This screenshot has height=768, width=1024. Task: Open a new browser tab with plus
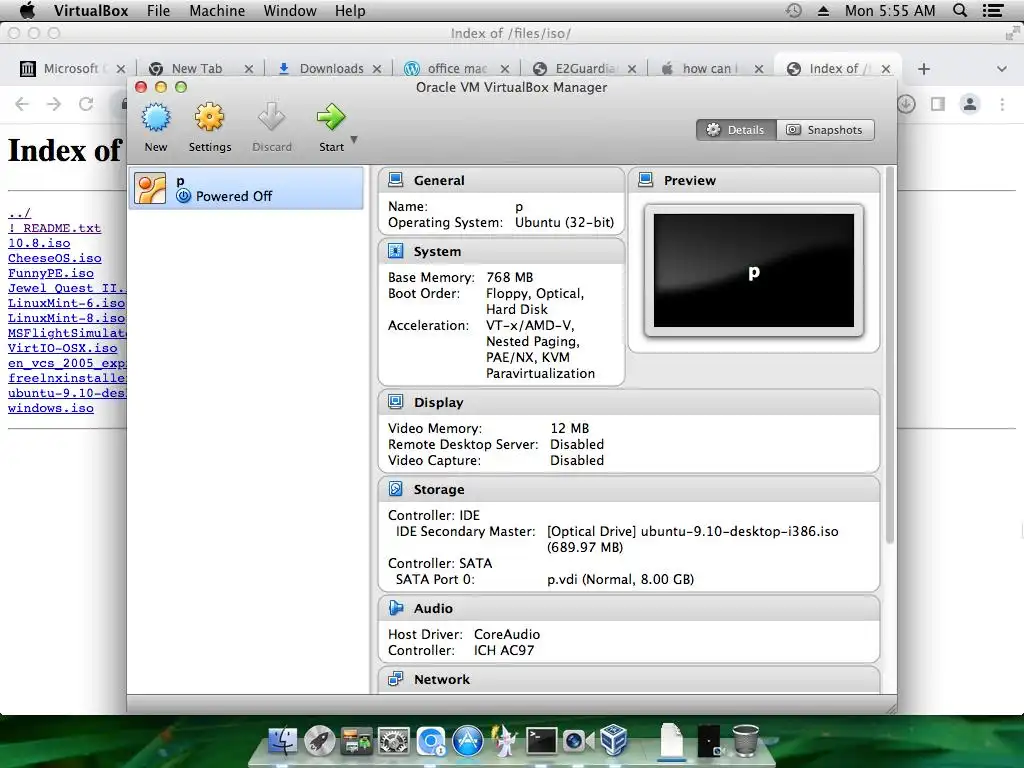[x=923, y=69]
